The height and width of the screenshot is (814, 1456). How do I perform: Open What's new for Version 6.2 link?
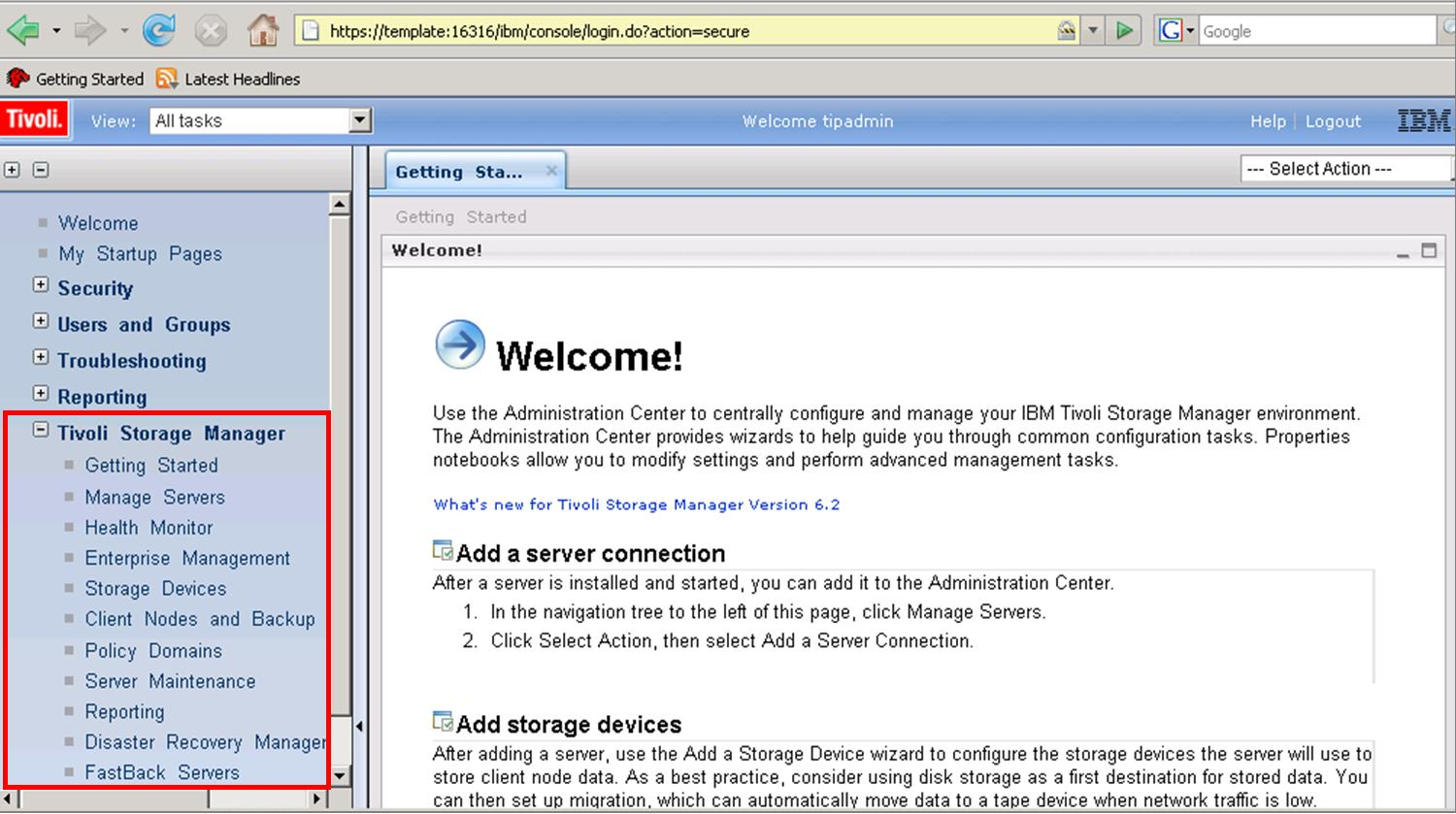tap(637, 505)
